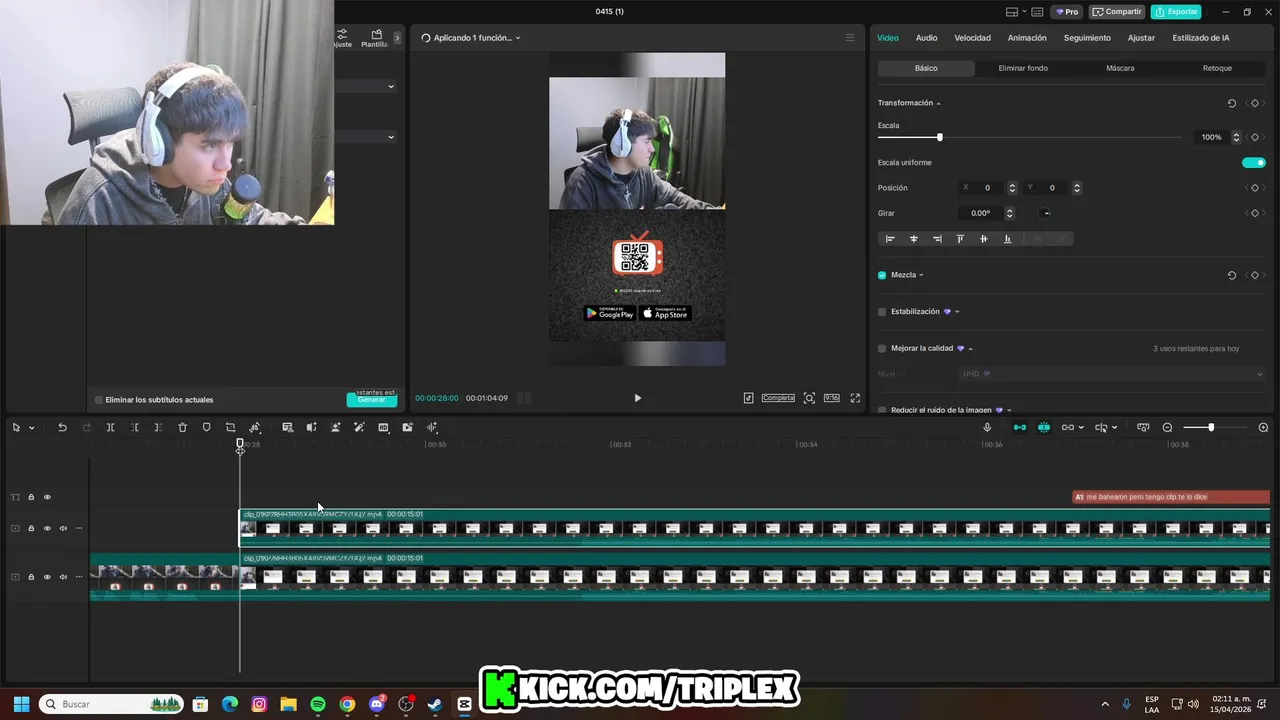1280x720 pixels.
Task: Click the audio waveform beat icon
Action: [x=432, y=427]
